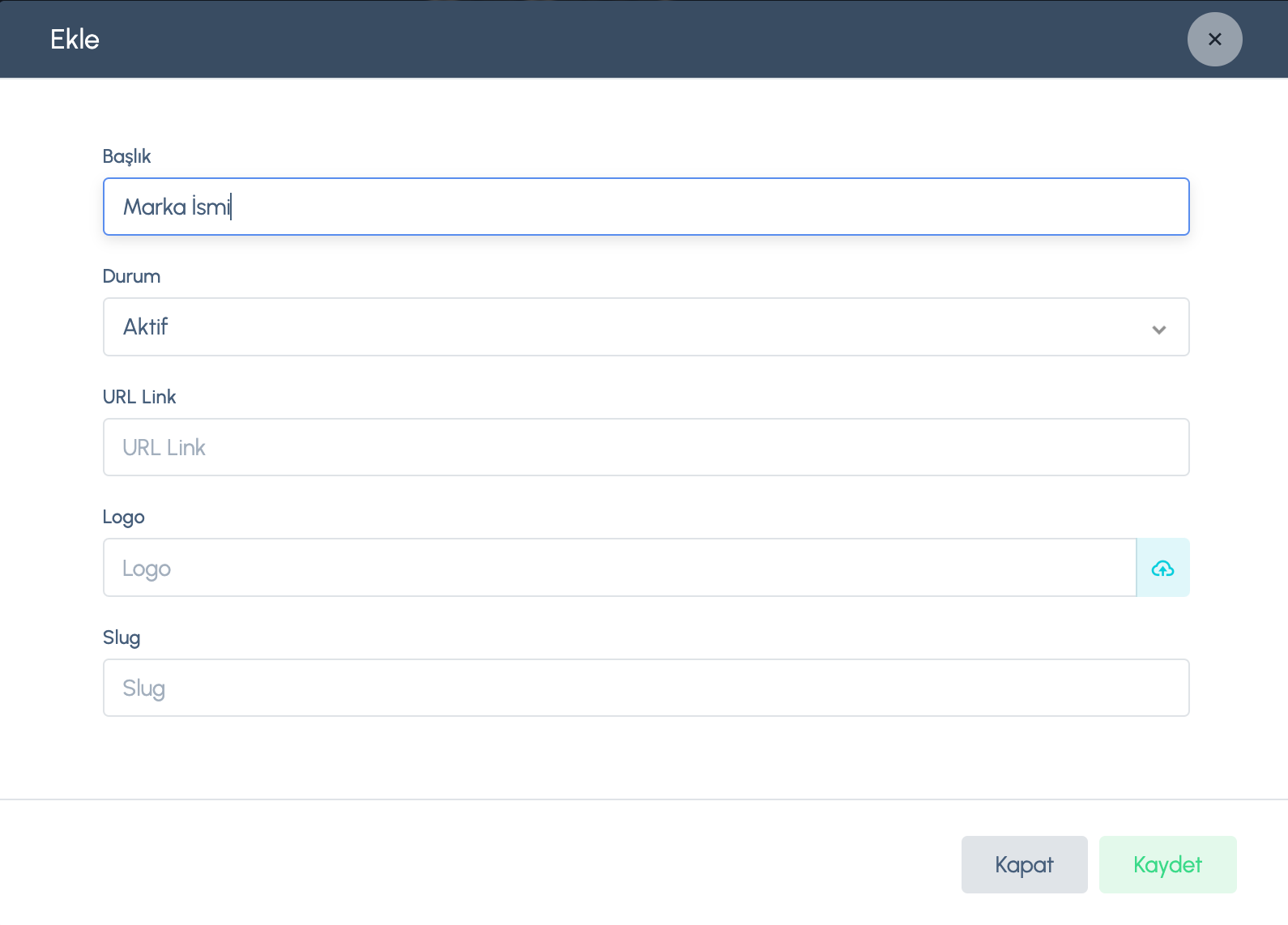1288x925 pixels.
Task: Save the form with Kaydet button
Action: click(1167, 864)
